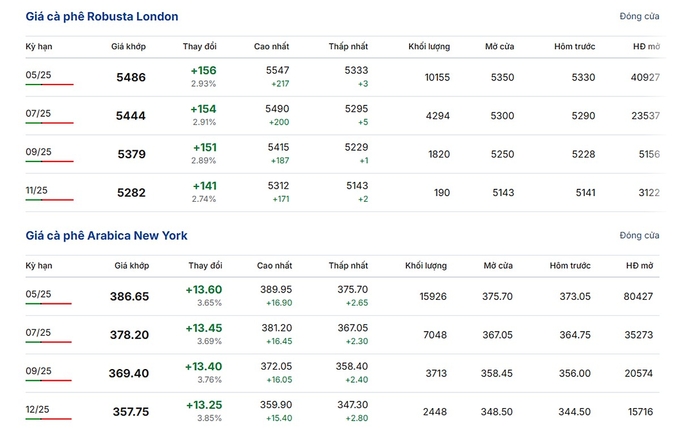Click the change value +141

tap(205, 186)
